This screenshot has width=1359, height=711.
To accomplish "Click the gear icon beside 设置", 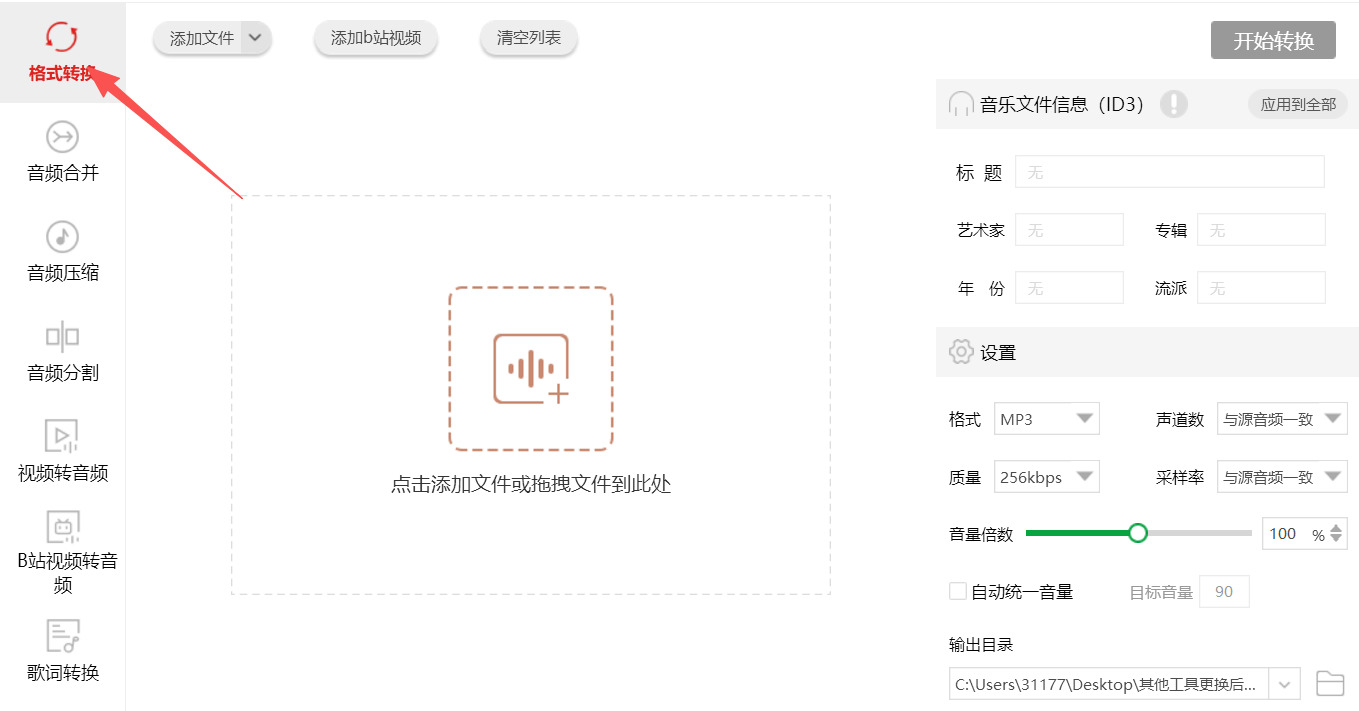I will [x=961, y=352].
